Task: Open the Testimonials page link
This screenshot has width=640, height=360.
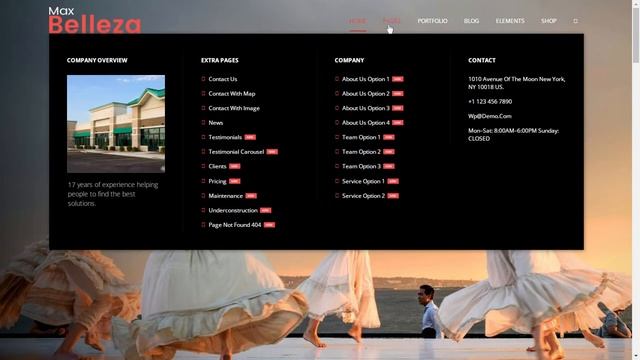Action: (x=225, y=137)
